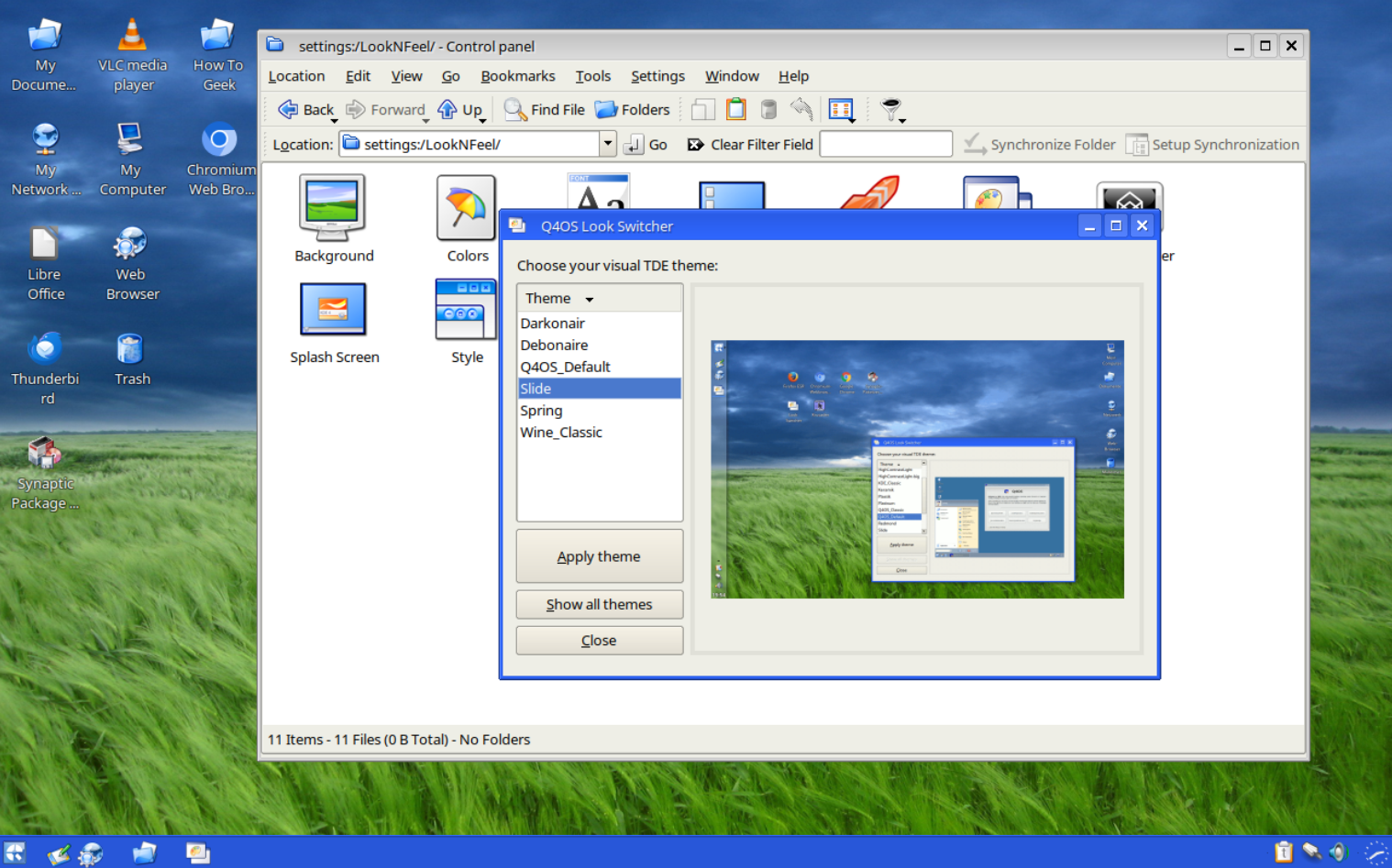Close the Look Switcher via Close button
The image size is (1392, 868).
tap(600, 641)
